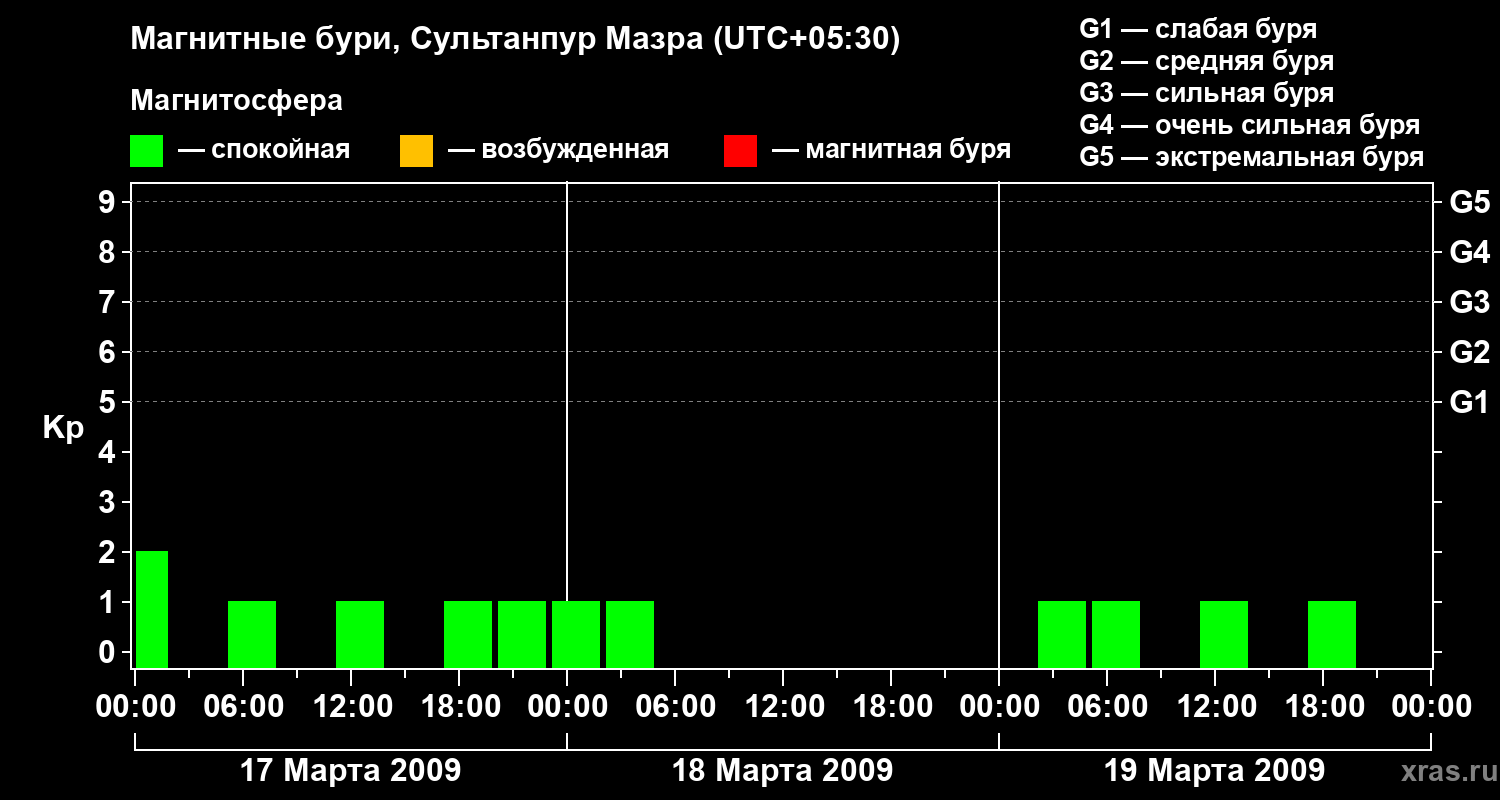Click the last green bar on 18 Марта
Viewport: 1500px width, 800px height.
click(x=630, y=634)
